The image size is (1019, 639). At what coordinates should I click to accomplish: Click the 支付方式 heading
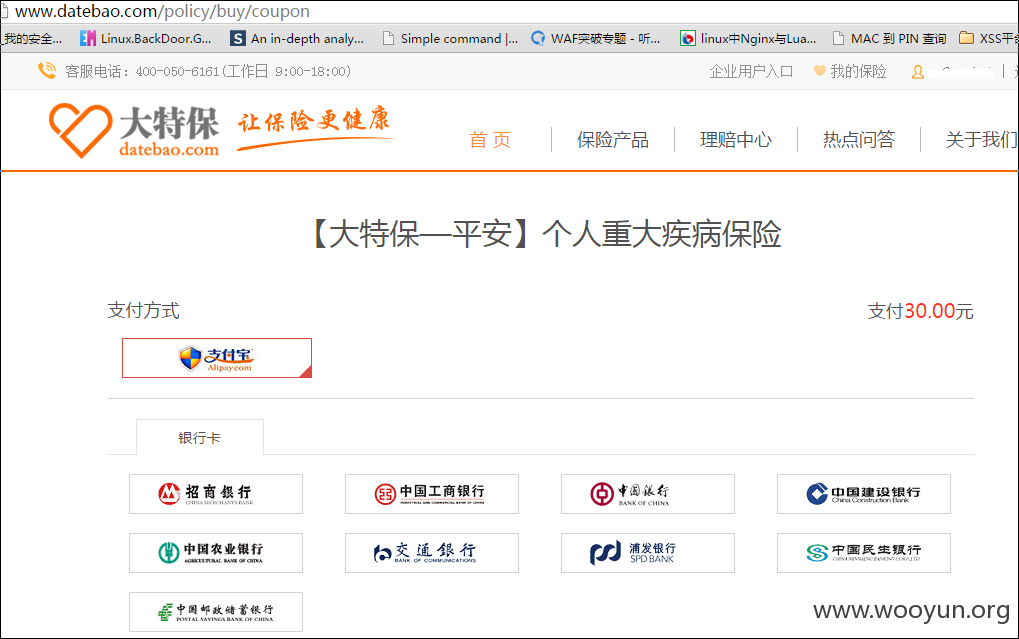[x=144, y=310]
